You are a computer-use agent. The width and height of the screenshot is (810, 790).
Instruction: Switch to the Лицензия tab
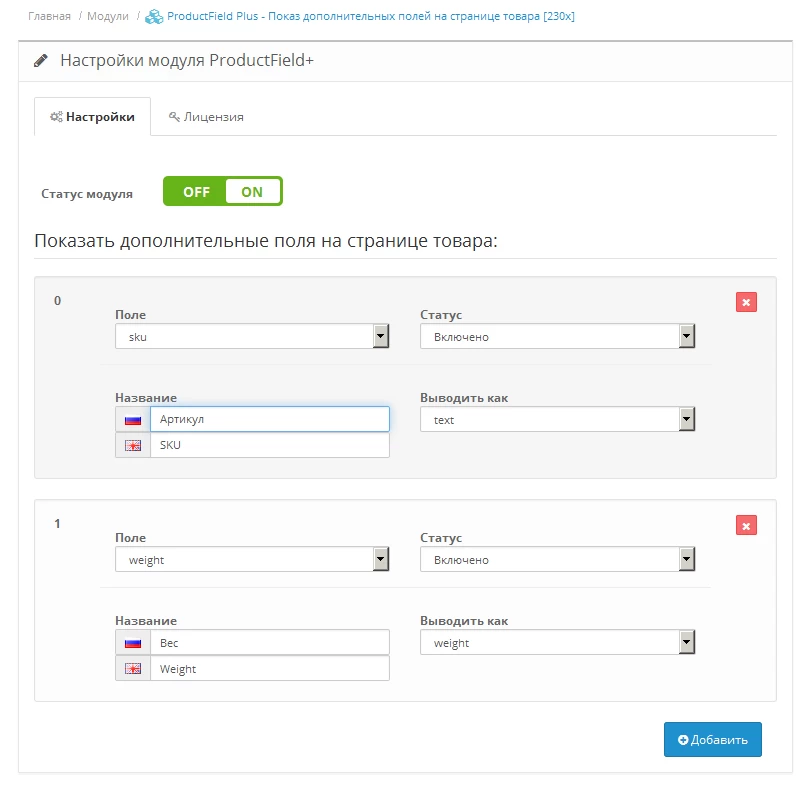[x=206, y=117]
